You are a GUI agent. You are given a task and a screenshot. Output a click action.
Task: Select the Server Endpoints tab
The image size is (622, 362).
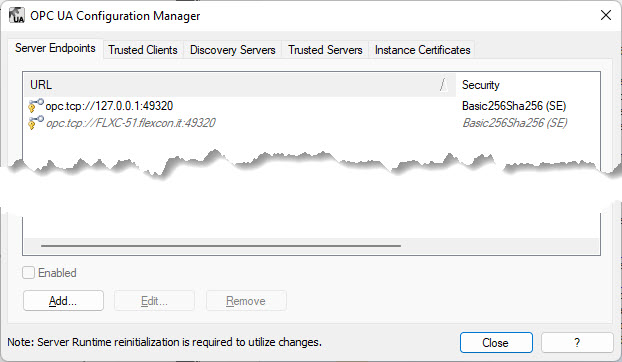click(55, 48)
